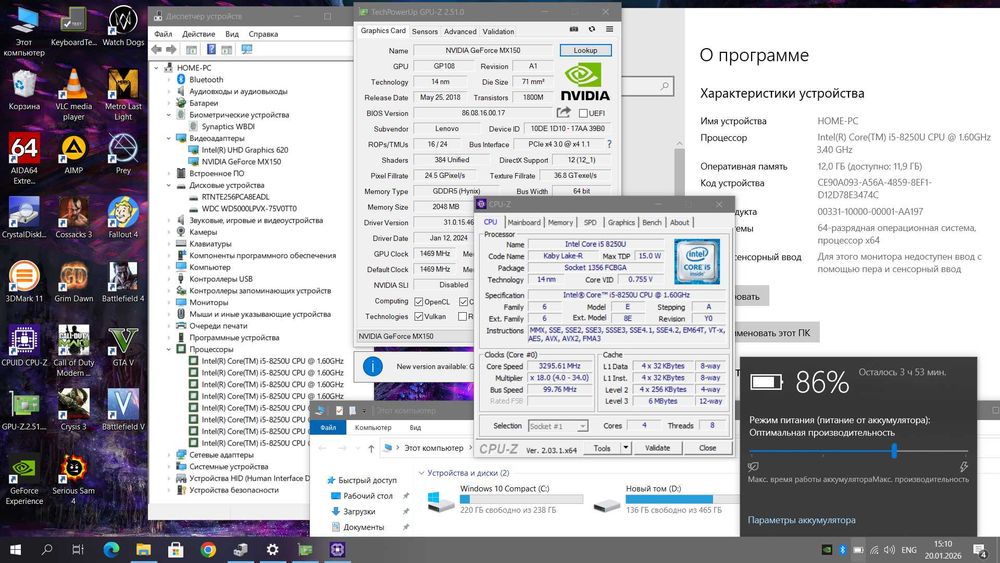
Task: Open CrystalDiskInfo desktop icon
Action: pos(24,217)
